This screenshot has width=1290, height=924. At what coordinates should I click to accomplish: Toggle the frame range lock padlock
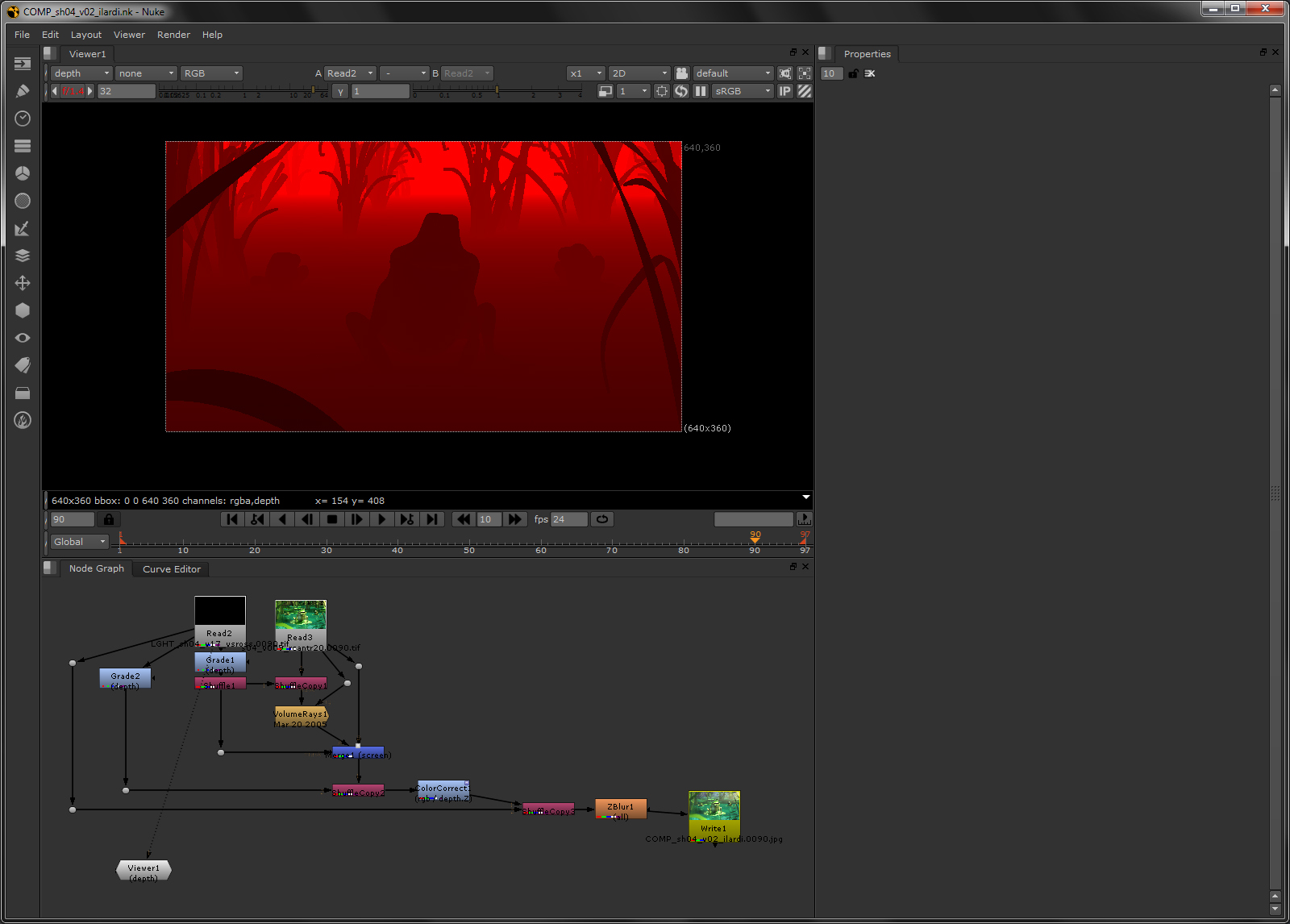click(108, 518)
